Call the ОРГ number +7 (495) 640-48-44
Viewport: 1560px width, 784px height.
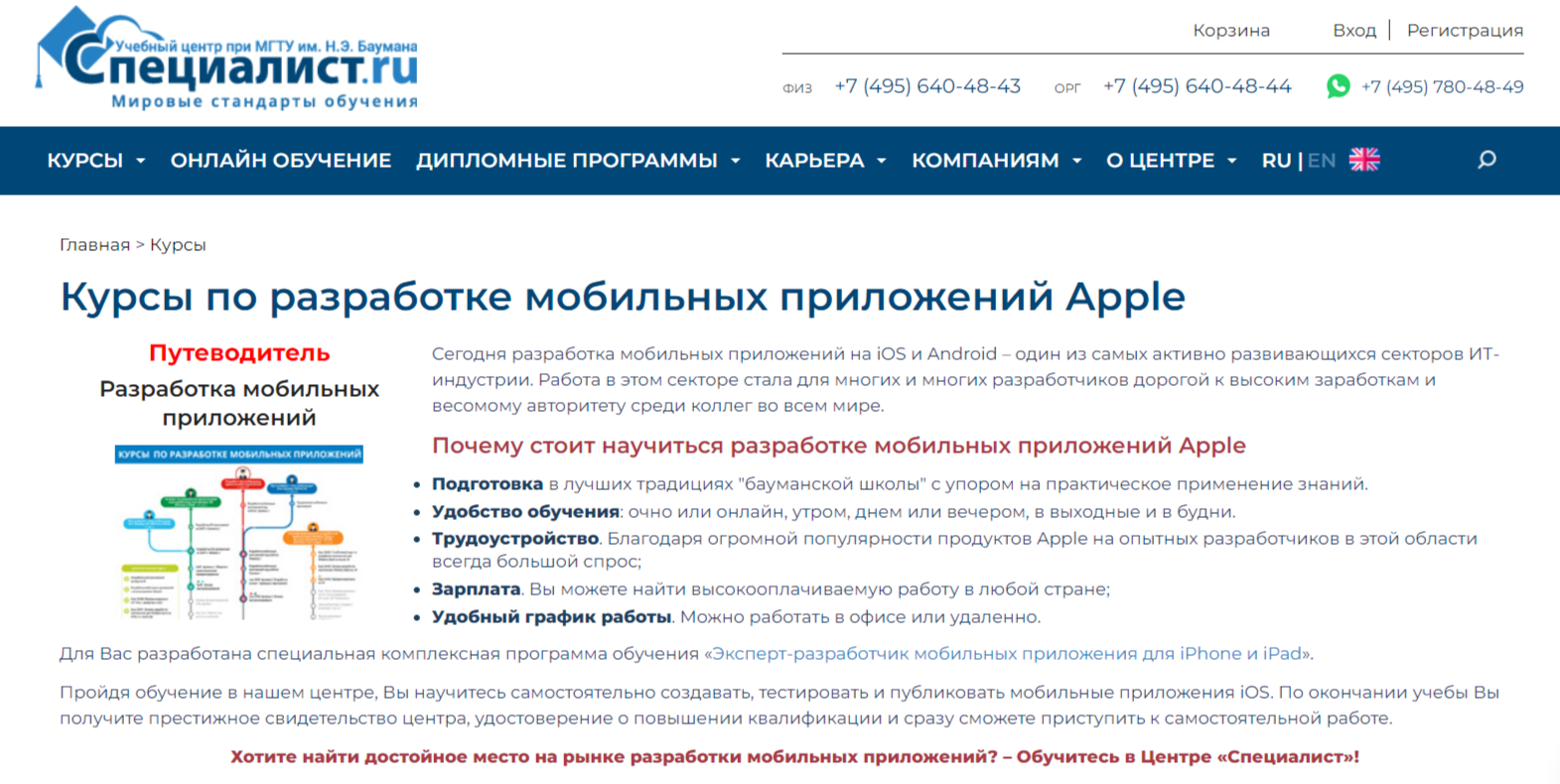click(x=1198, y=86)
